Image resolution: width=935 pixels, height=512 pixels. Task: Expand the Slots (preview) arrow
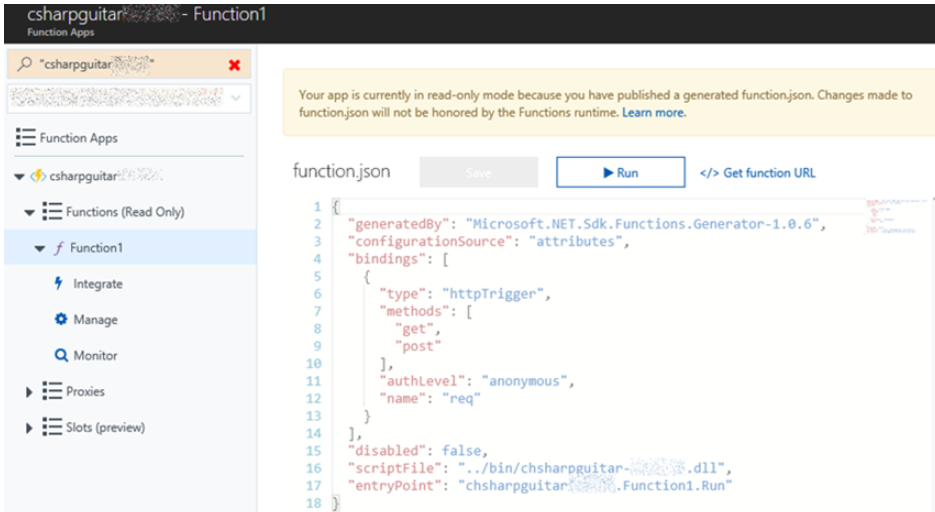pyautogui.click(x=29, y=428)
